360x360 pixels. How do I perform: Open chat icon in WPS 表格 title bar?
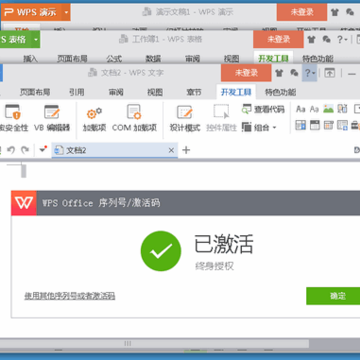[326, 40]
